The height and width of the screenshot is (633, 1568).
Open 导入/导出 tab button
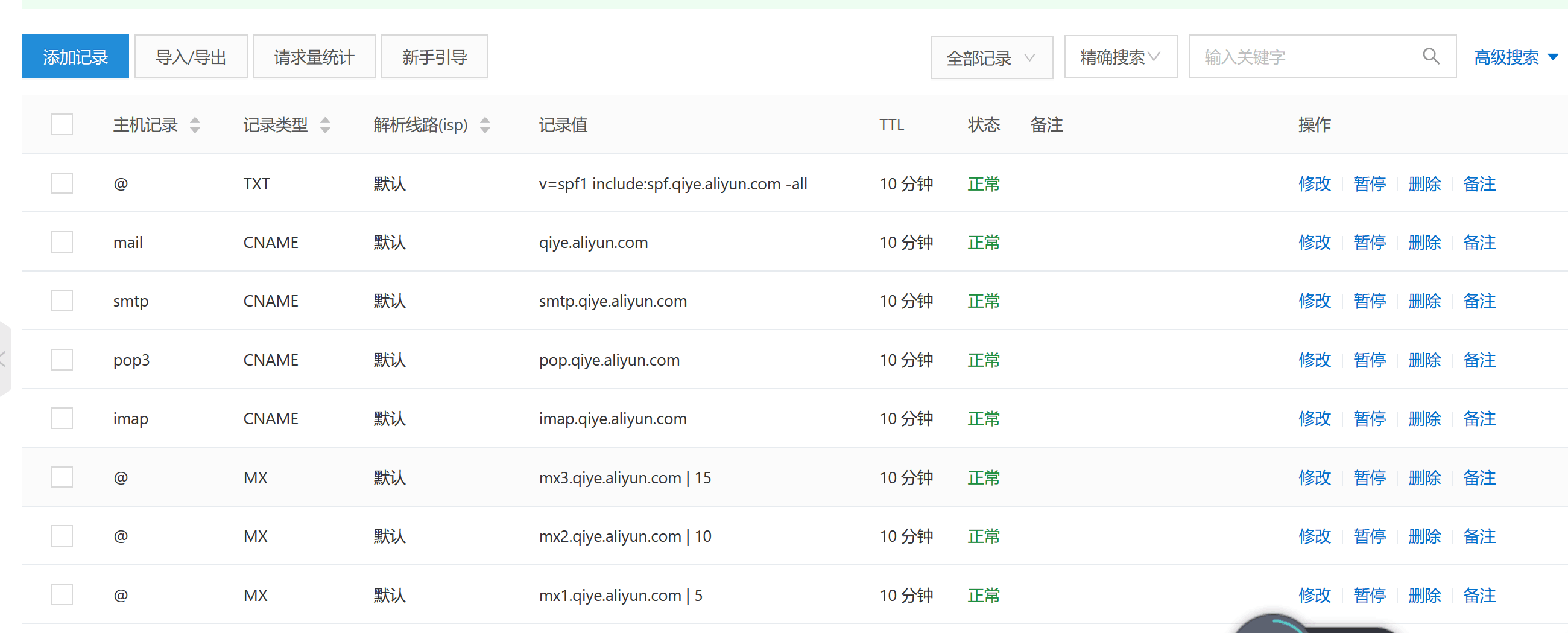pos(191,56)
